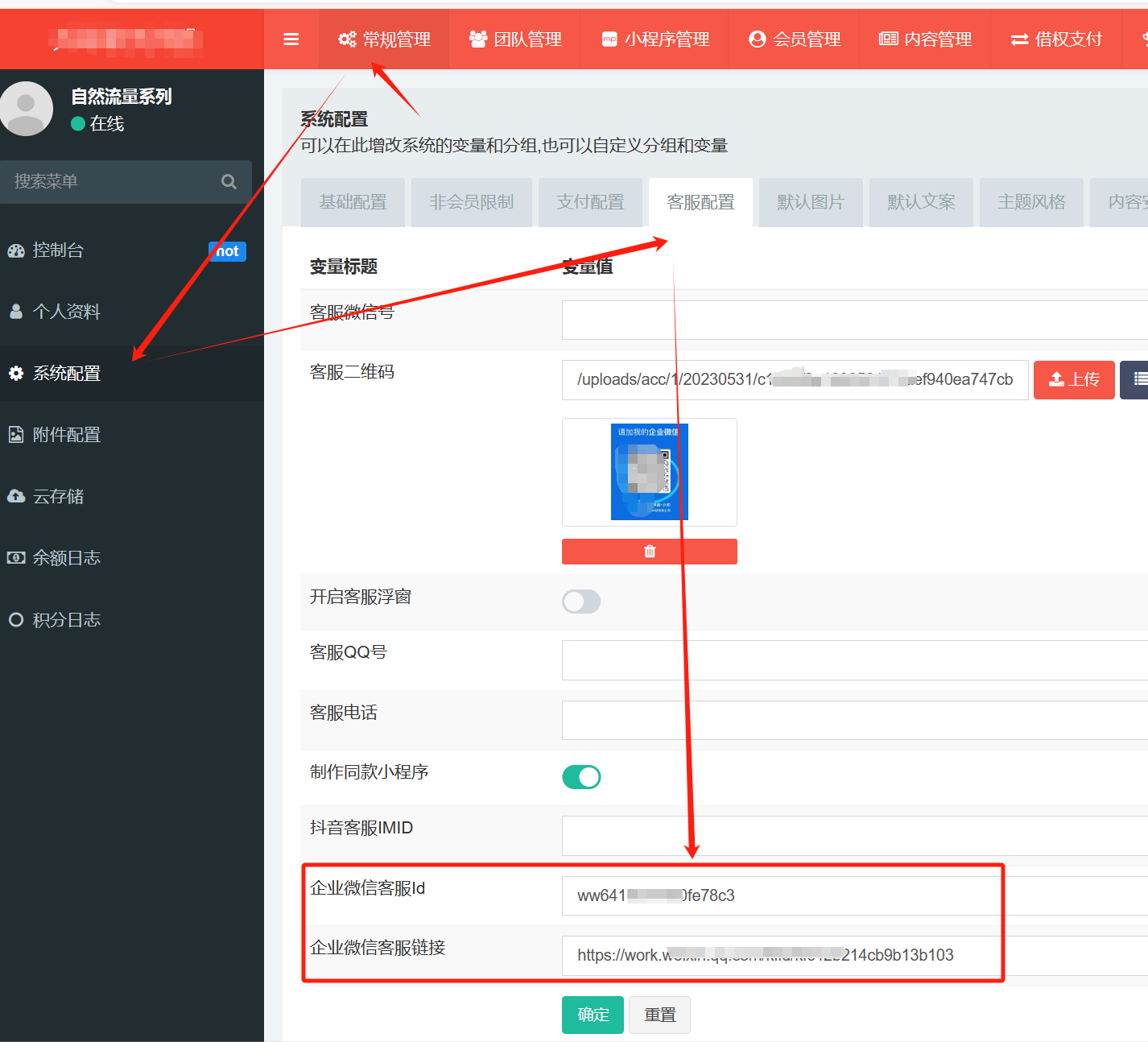Toggle the sidebar hamburger menu icon
The image size is (1148, 1042).
coord(291,39)
